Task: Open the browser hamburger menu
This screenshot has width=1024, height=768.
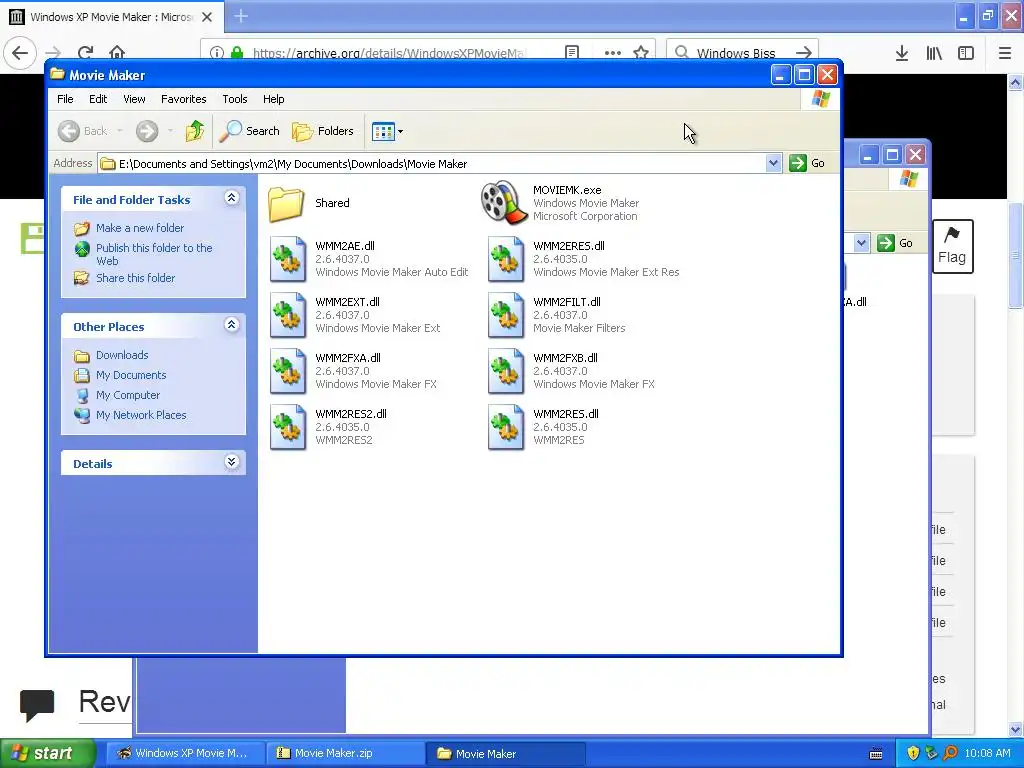Action: point(1005,53)
